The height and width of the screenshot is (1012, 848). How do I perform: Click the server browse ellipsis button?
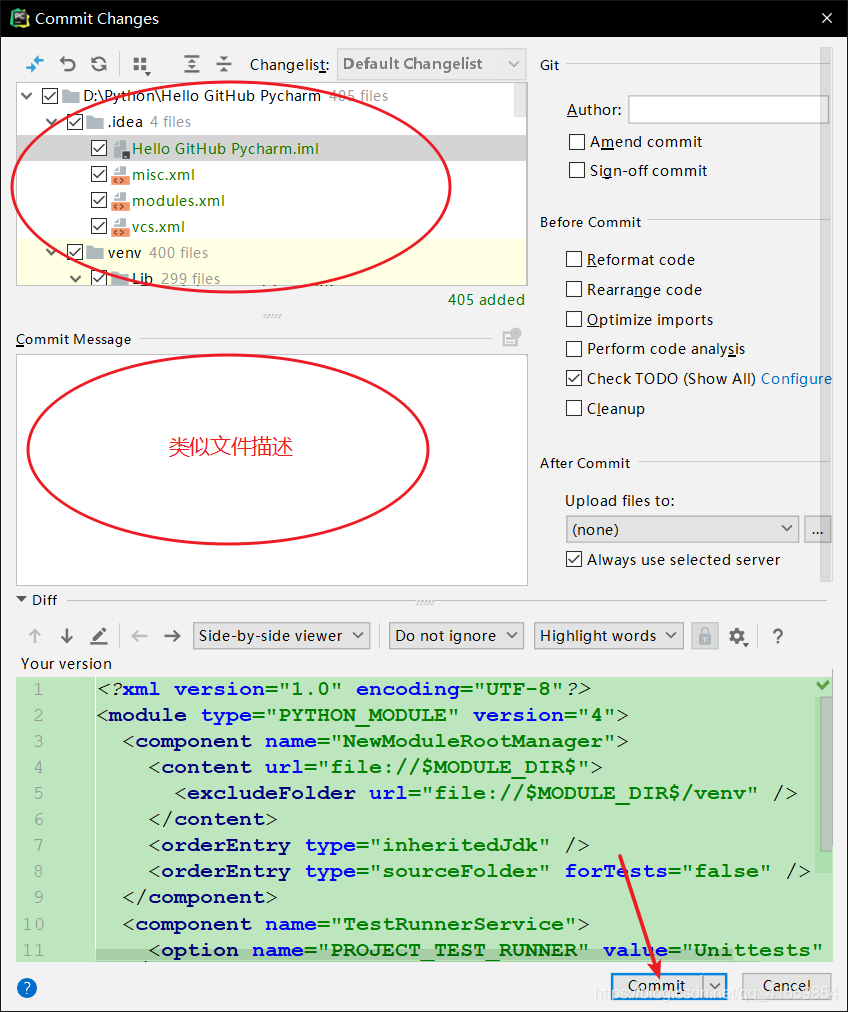(817, 529)
